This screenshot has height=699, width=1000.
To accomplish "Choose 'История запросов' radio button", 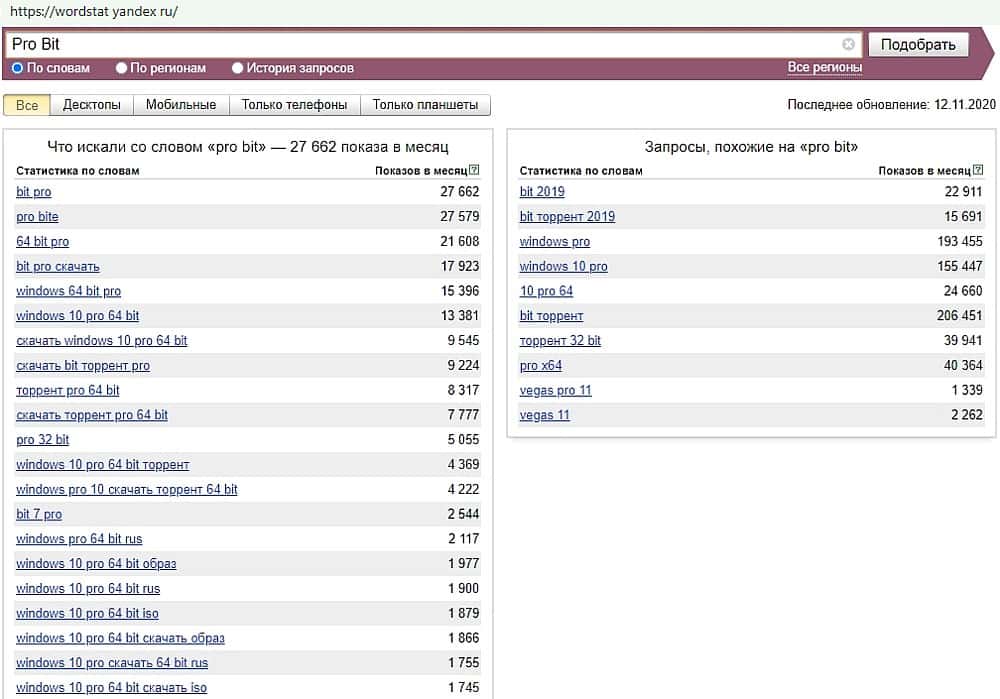I will pos(238,68).
